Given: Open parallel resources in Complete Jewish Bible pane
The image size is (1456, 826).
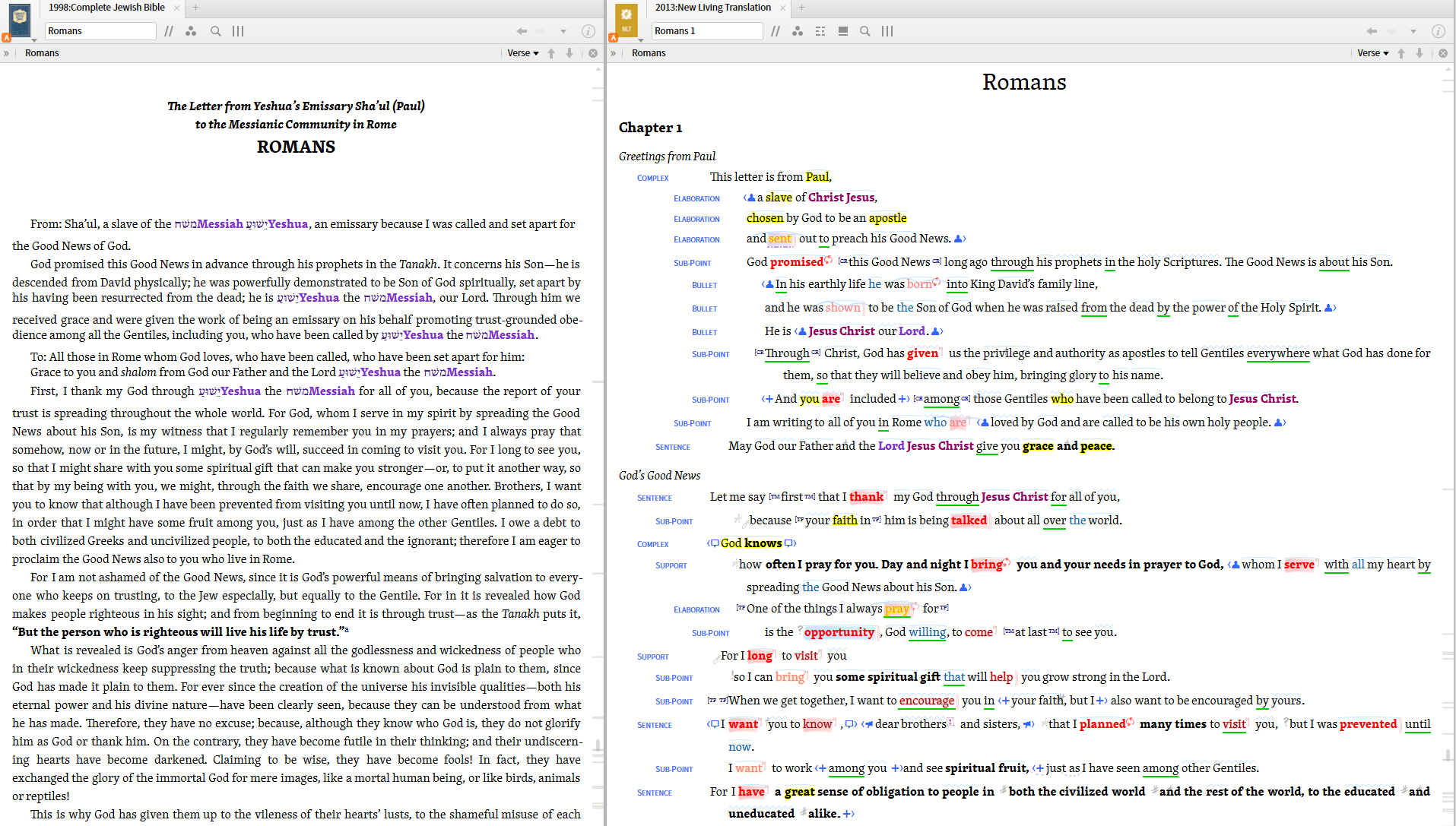Looking at the screenshot, I should [169, 31].
